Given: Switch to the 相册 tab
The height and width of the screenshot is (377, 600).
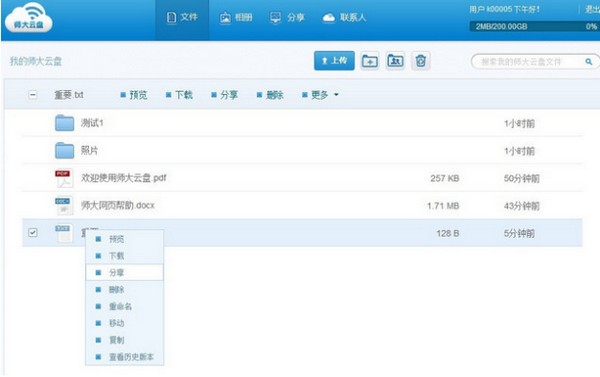Looking at the screenshot, I should point(236,18).
